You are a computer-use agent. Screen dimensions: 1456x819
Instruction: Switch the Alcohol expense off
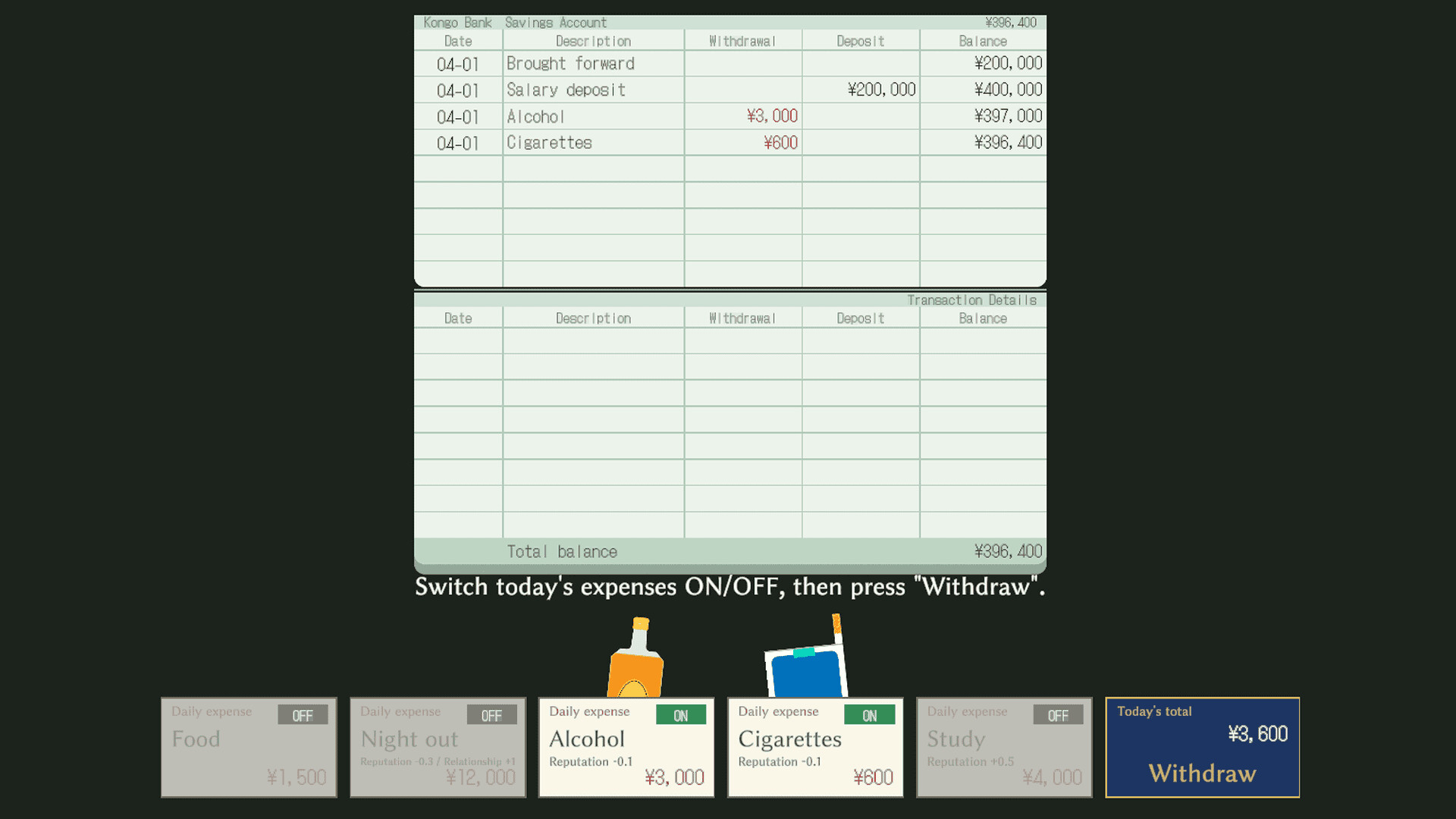[681, 715]
